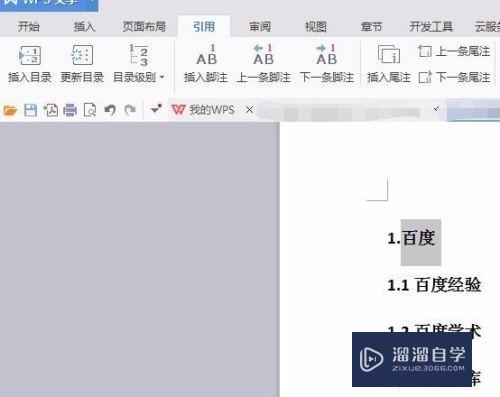Image resolution: width=500 pixels, height=397 pixels.
Task: Click the heading 1.1 百度经验
Action: [x=434, y=285]
